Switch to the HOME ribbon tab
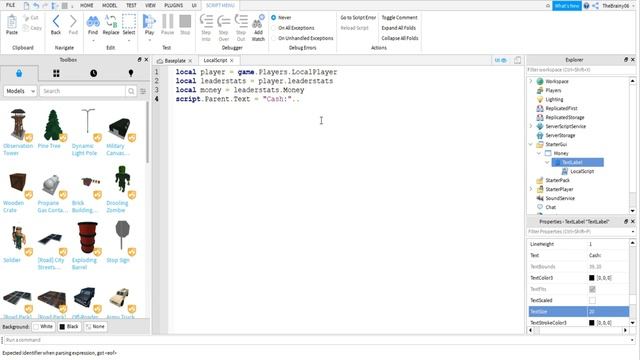 click(87, 5)
